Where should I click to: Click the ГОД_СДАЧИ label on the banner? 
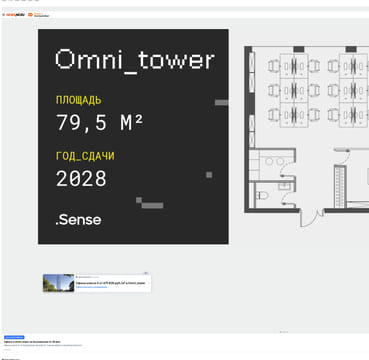pyautogui.click(x=85, y=156)
